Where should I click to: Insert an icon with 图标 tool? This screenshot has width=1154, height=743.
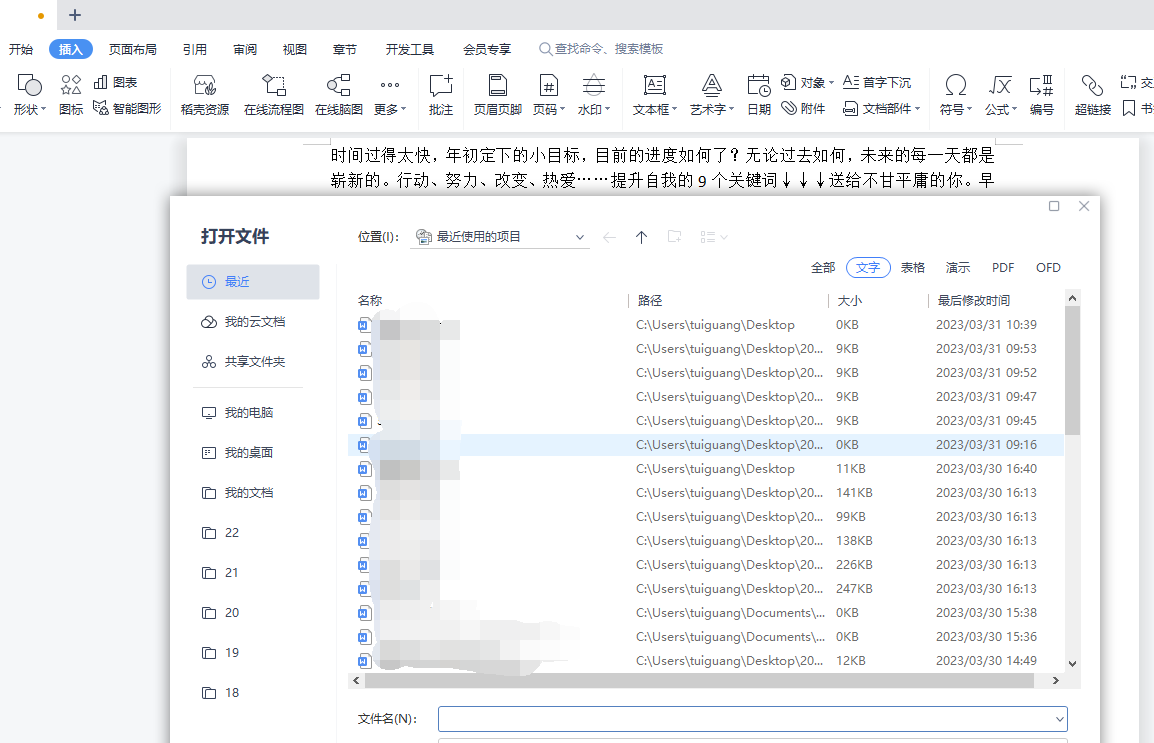pos(71,95)
